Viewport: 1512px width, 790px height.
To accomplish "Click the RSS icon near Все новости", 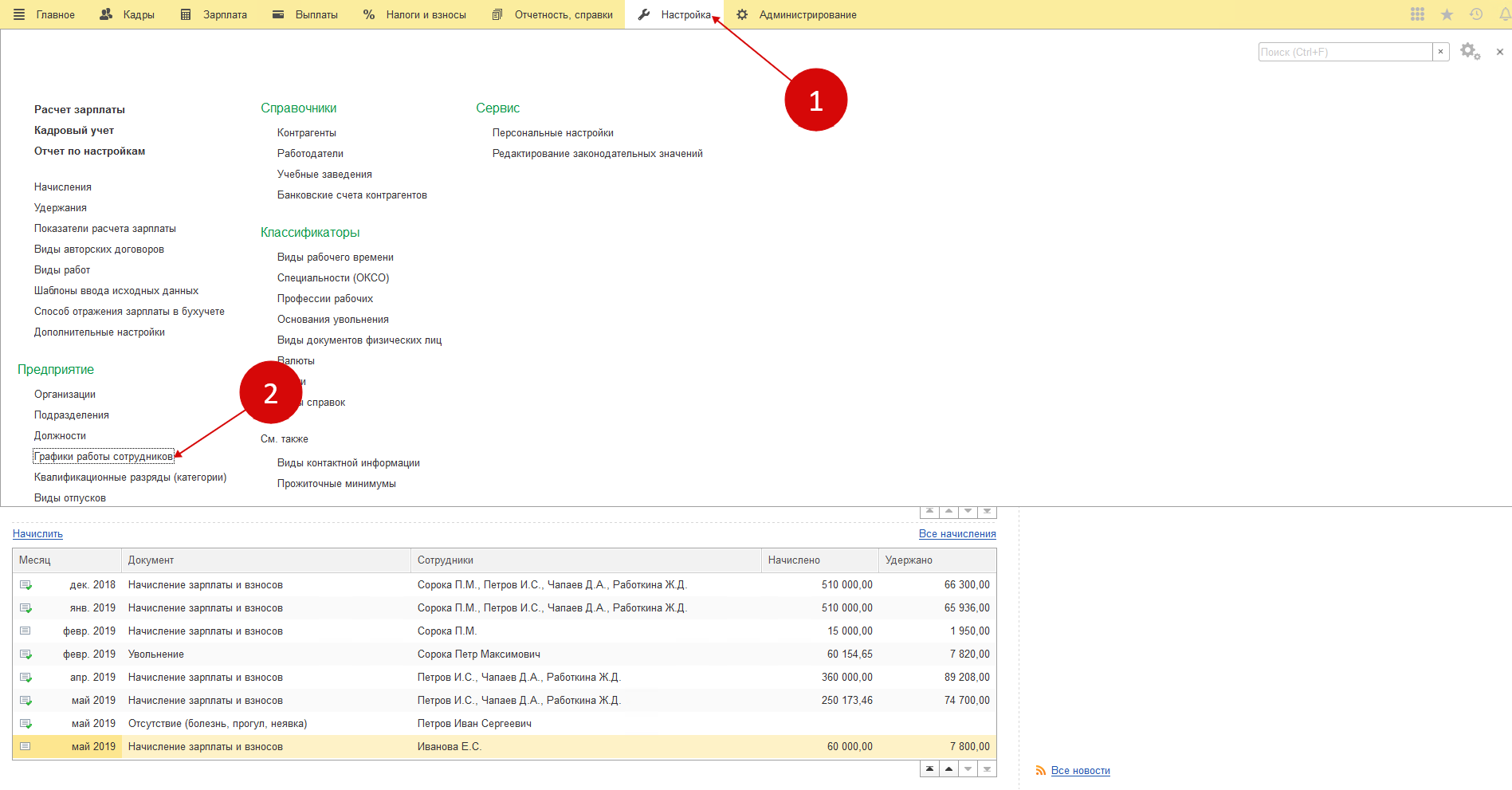I will pyautogui.click(x=1040, y=770).
